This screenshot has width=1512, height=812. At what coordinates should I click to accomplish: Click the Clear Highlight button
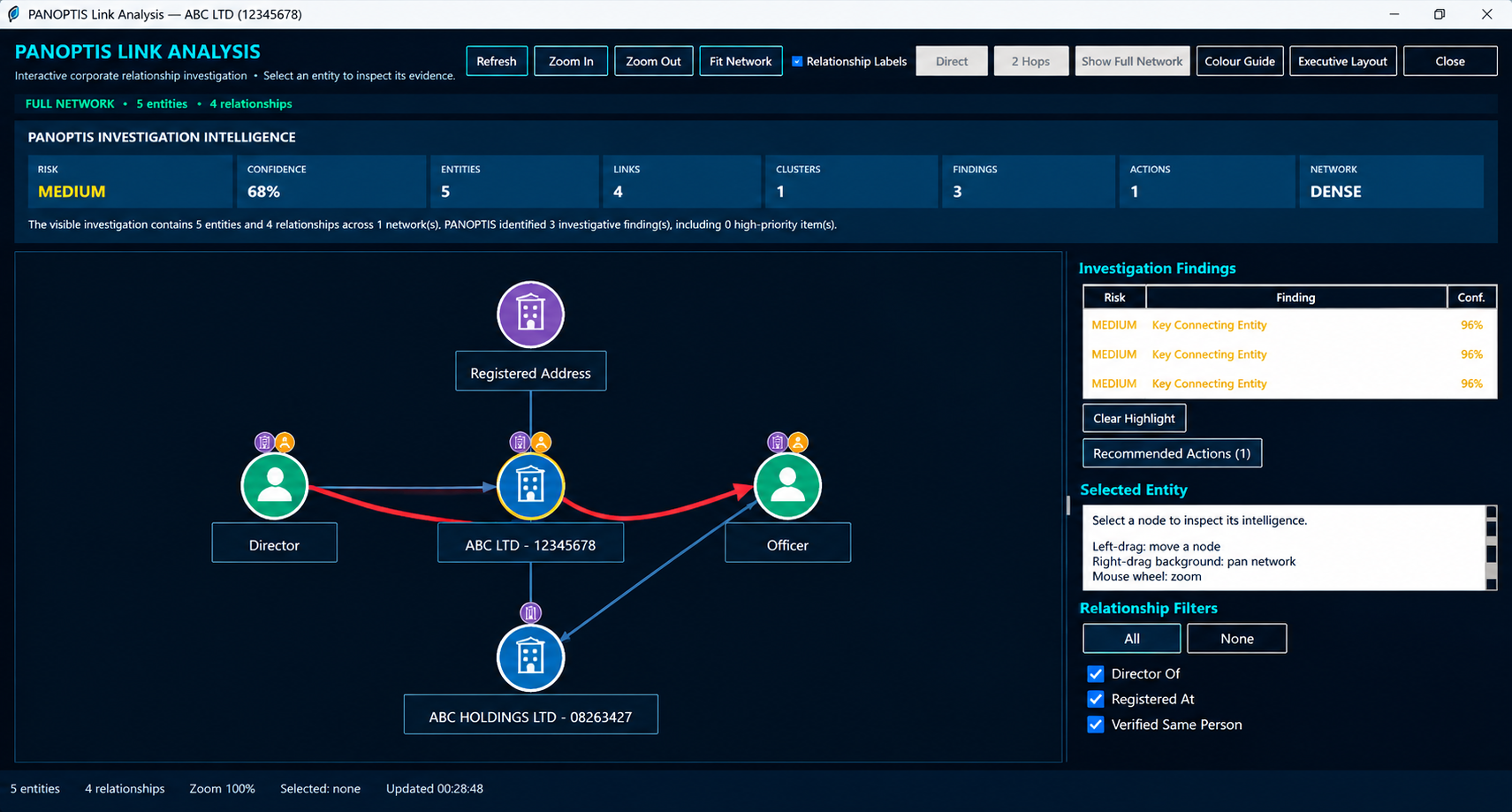[x=1134, y=418]
